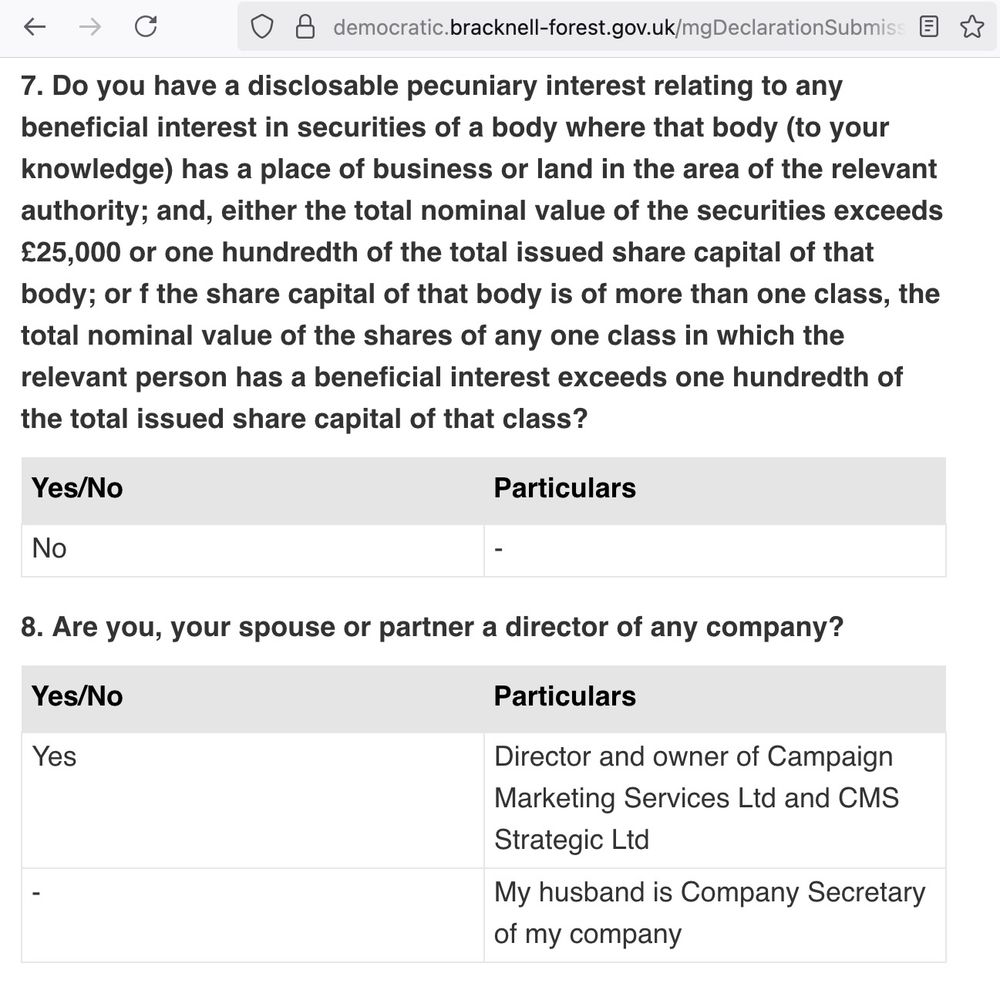Go back using the back arrow
This screenshot has height=997, width=1000.
[35, 26]
